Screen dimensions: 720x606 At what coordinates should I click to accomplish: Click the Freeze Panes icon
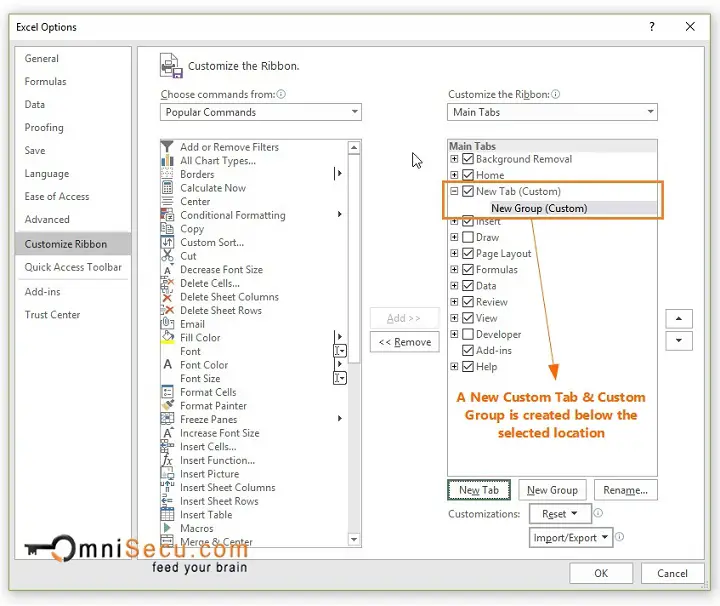coord(167,419)
